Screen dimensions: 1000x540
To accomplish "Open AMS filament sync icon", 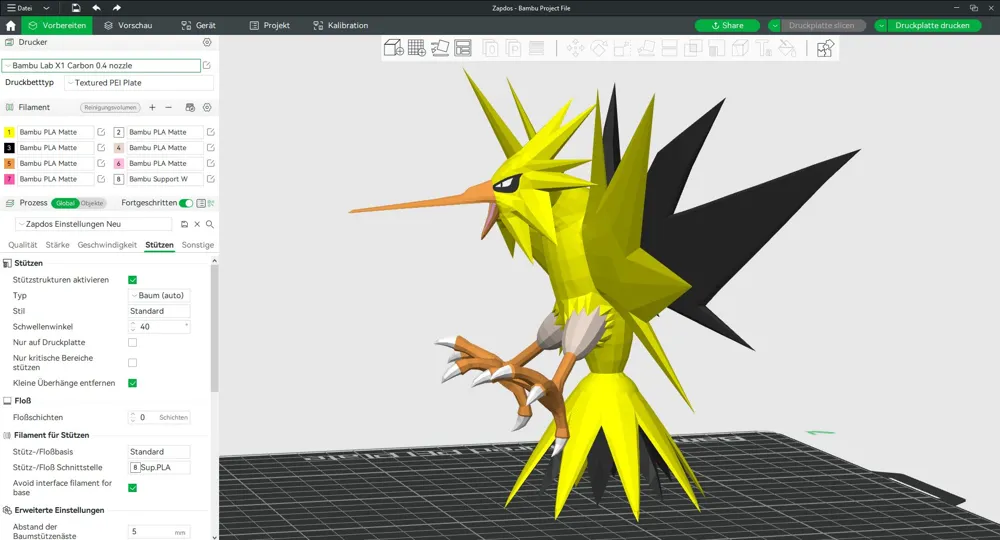I will click(189, 107).
